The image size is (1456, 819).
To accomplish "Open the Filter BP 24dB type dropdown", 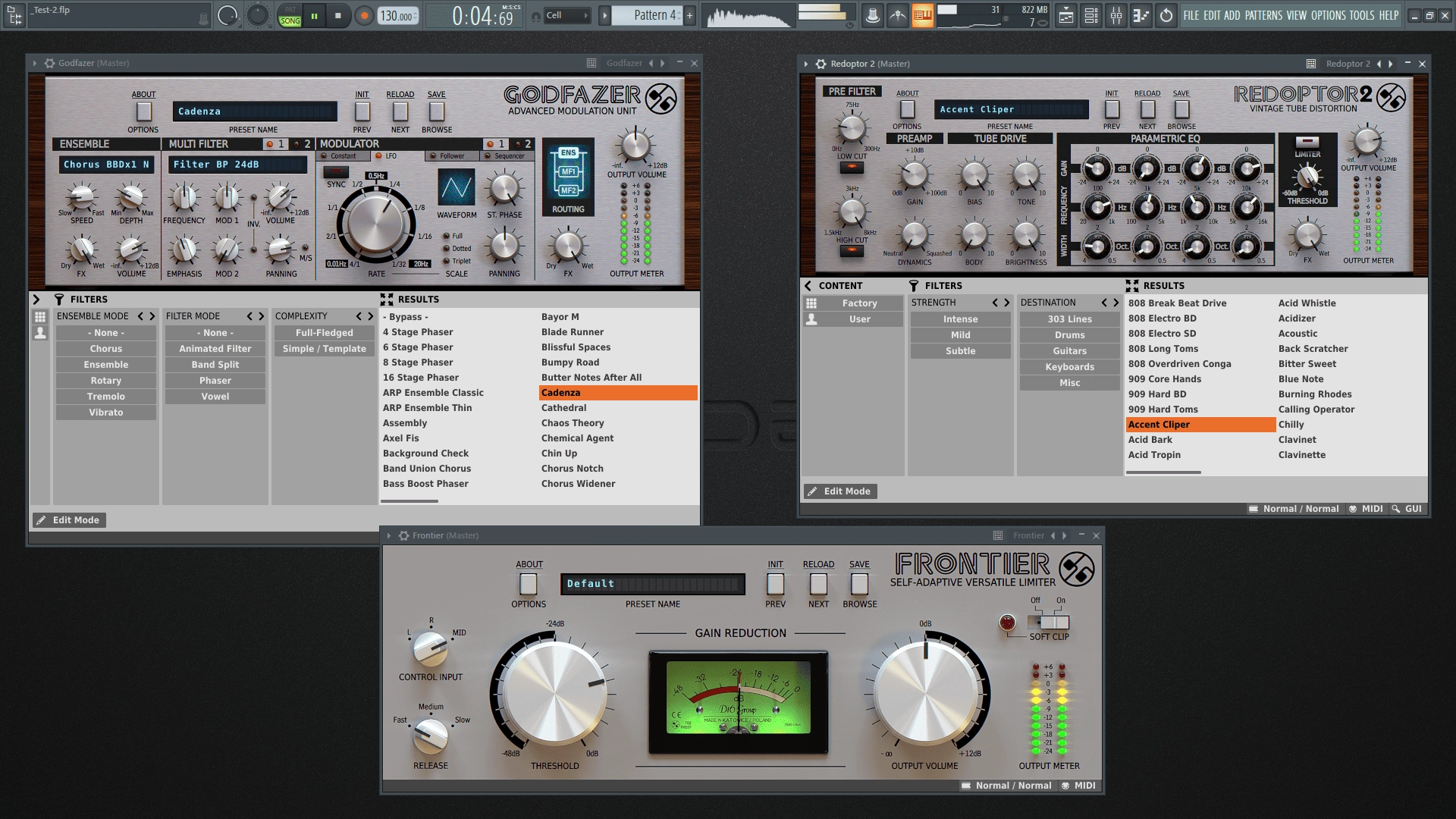I will click(x=238, y=165).
